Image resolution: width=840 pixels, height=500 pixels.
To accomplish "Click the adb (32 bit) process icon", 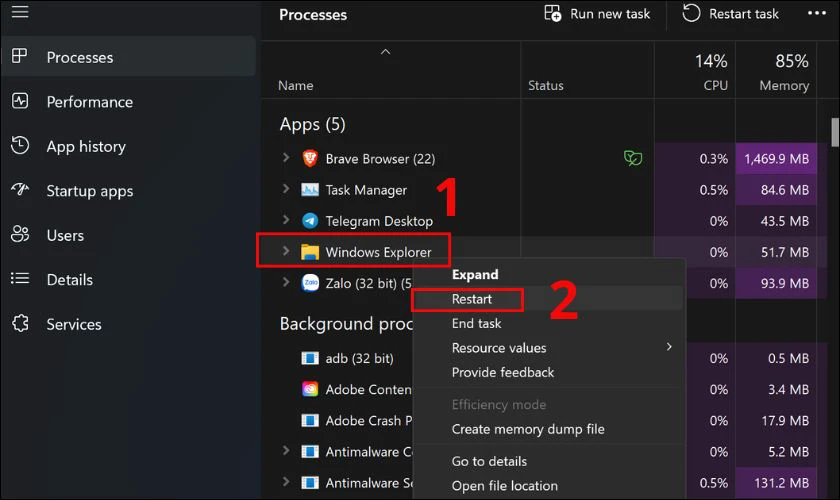I will click(x=310, y=358).
